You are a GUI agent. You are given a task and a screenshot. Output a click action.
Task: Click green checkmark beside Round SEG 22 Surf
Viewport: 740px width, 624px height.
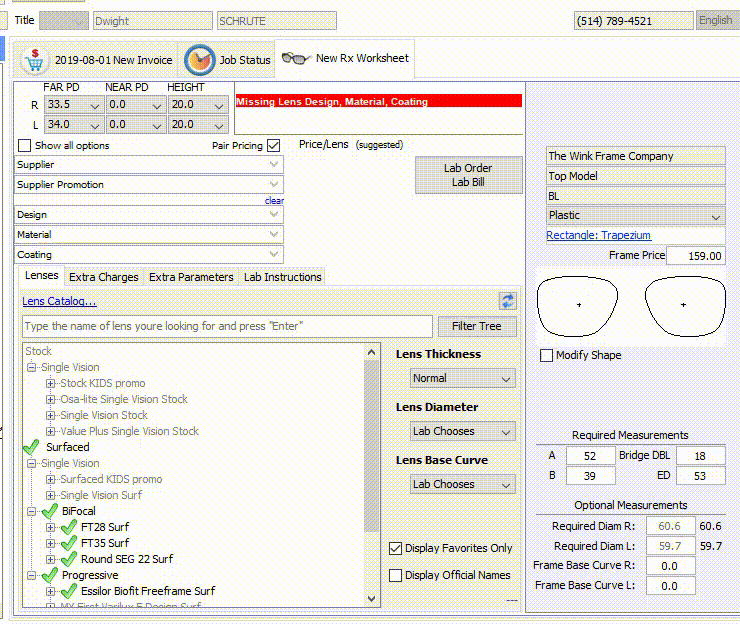tap(68, 559)
